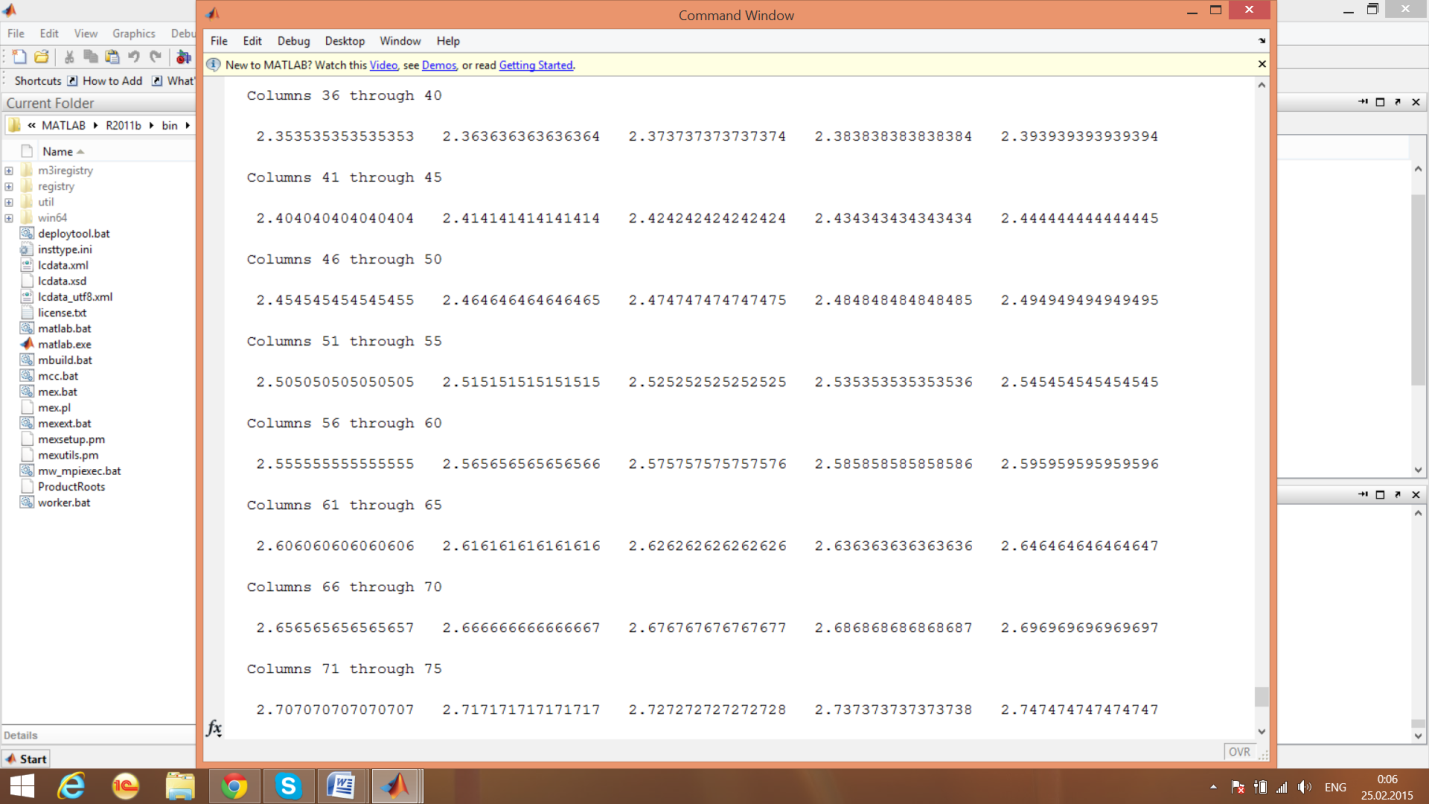Click the How to Add shortcut
This screenshot has height=804, width=1429.
[x=103, y=81]
